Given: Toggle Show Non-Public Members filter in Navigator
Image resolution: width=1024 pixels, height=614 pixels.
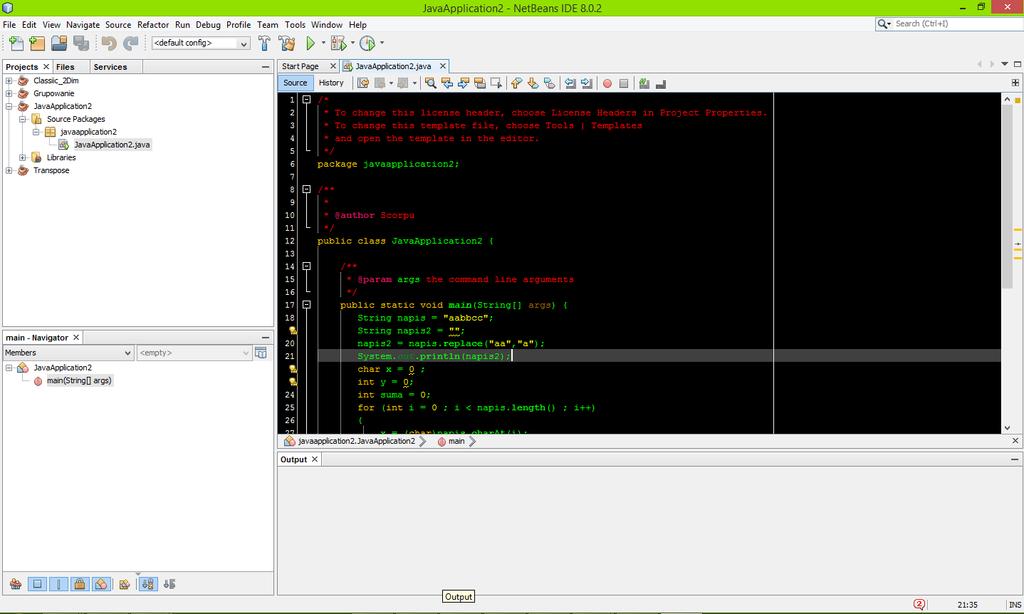Looking at the screenshot, I should click(x=80, y=584).
